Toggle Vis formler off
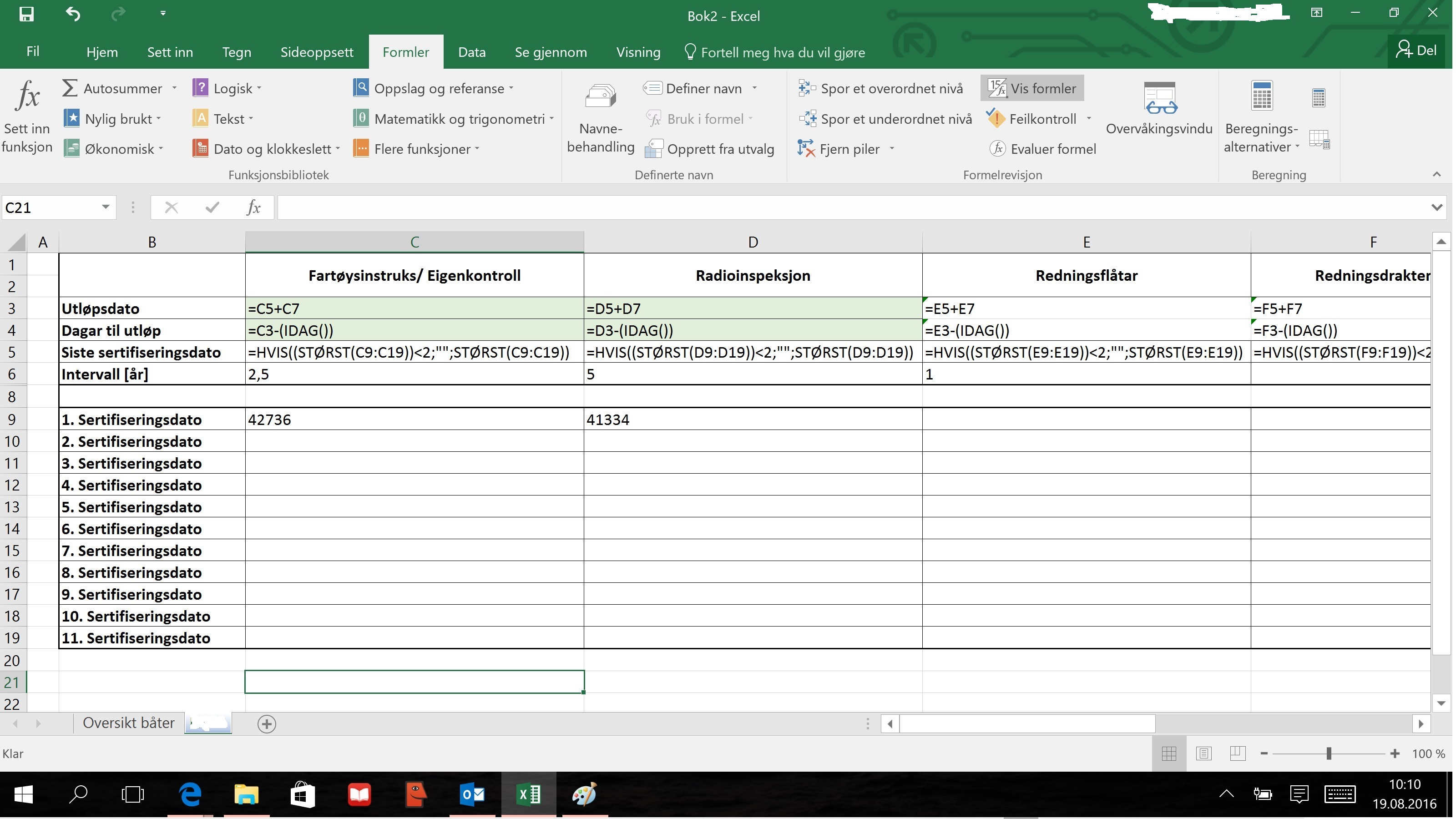 pyautogui.click(x=1032, y=88)
